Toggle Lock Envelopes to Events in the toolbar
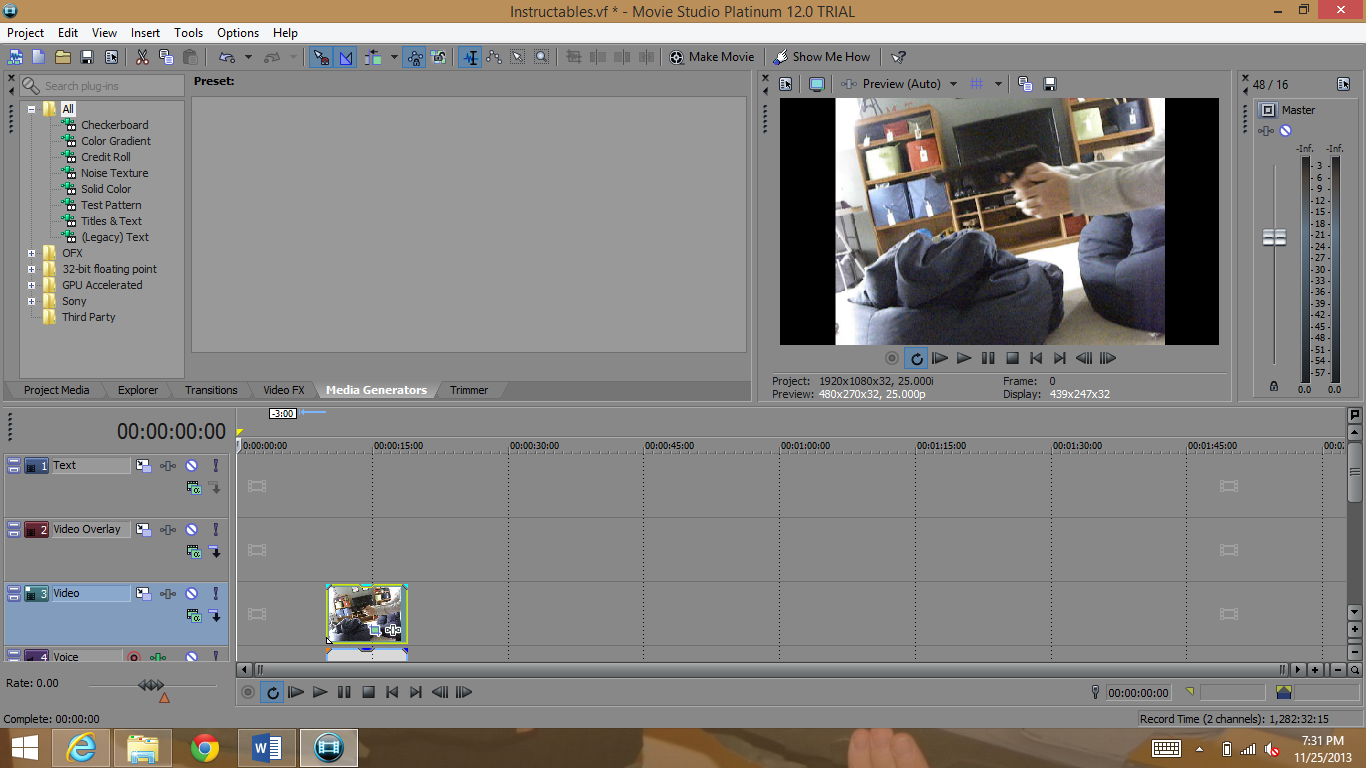 pyautogui.click(x=415, y=57)
